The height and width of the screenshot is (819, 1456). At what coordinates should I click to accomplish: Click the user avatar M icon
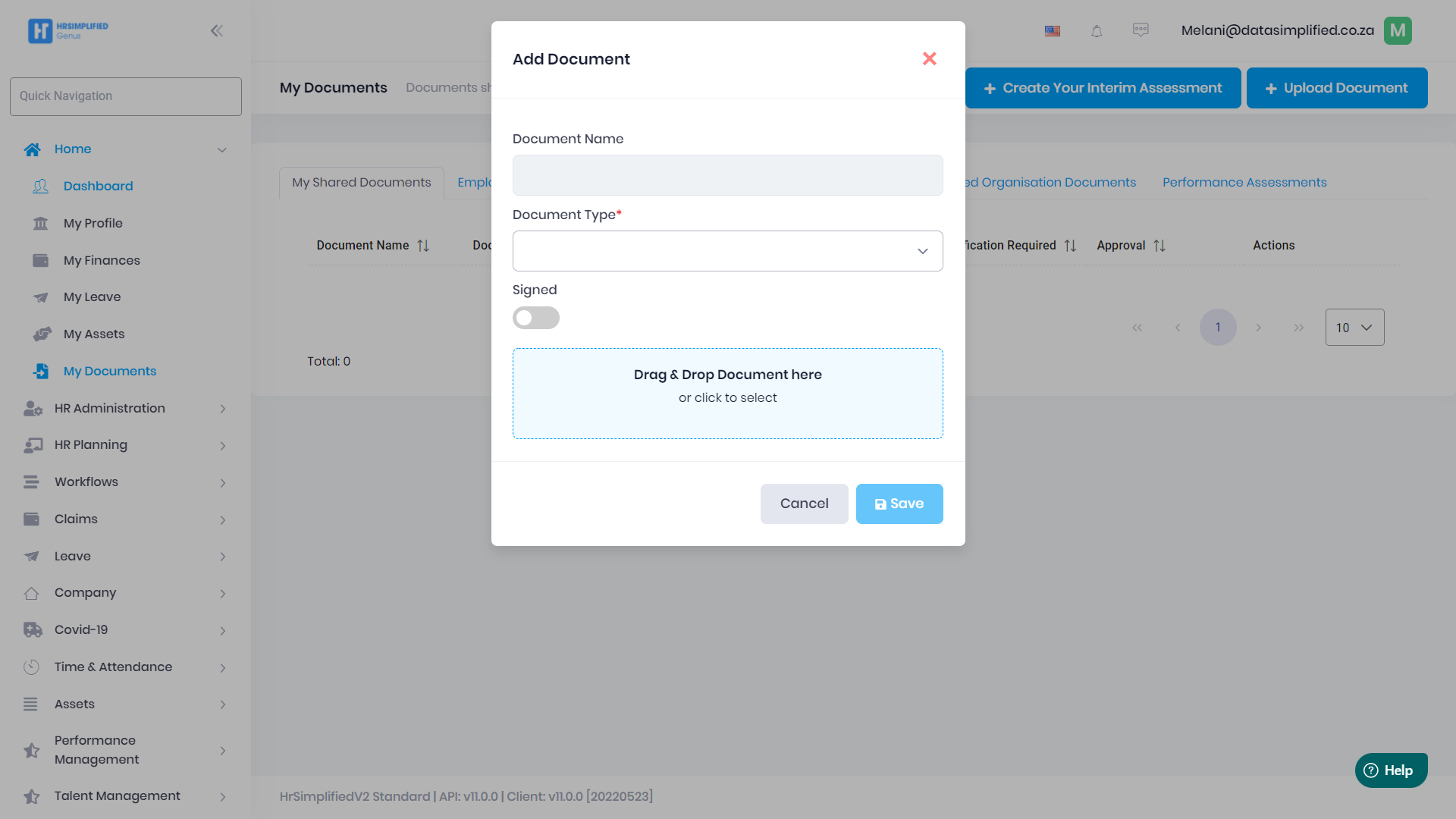pos(1398,31)
